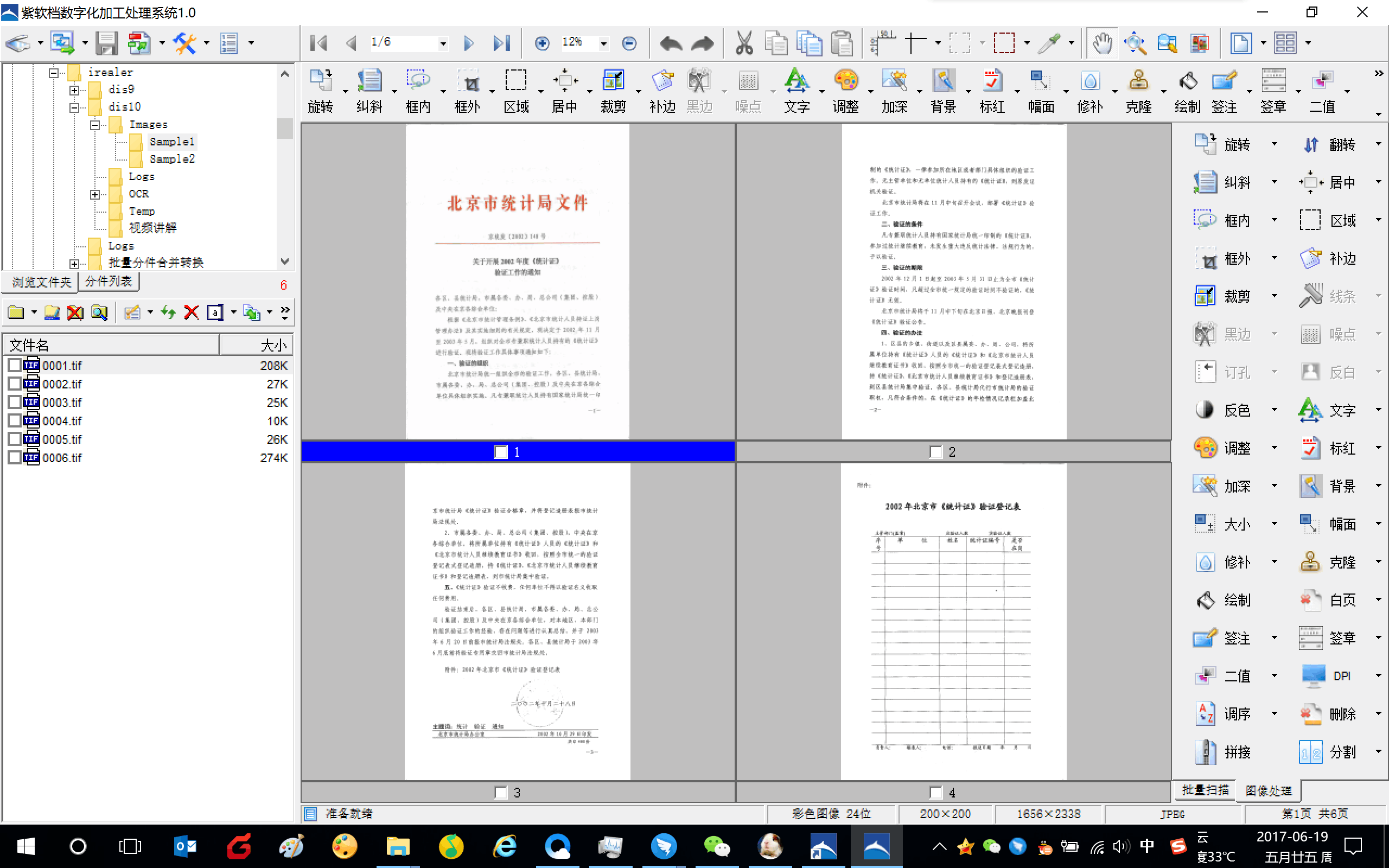
Task: Switch to the 批量扫描 tab
Action: coord(1205,790)
